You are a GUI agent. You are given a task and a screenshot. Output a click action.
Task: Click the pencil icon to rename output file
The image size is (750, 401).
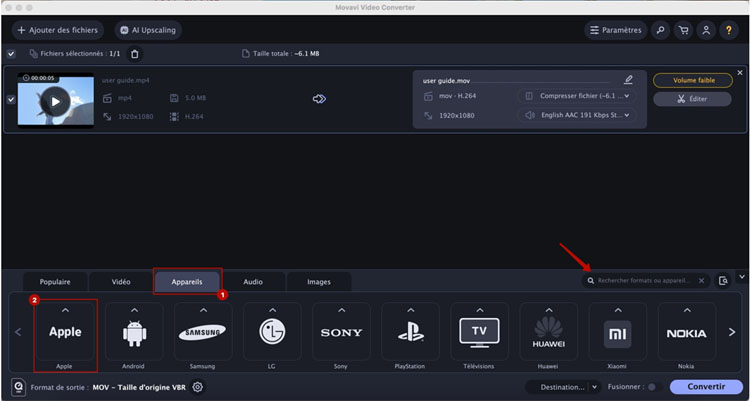click(629, 79)
